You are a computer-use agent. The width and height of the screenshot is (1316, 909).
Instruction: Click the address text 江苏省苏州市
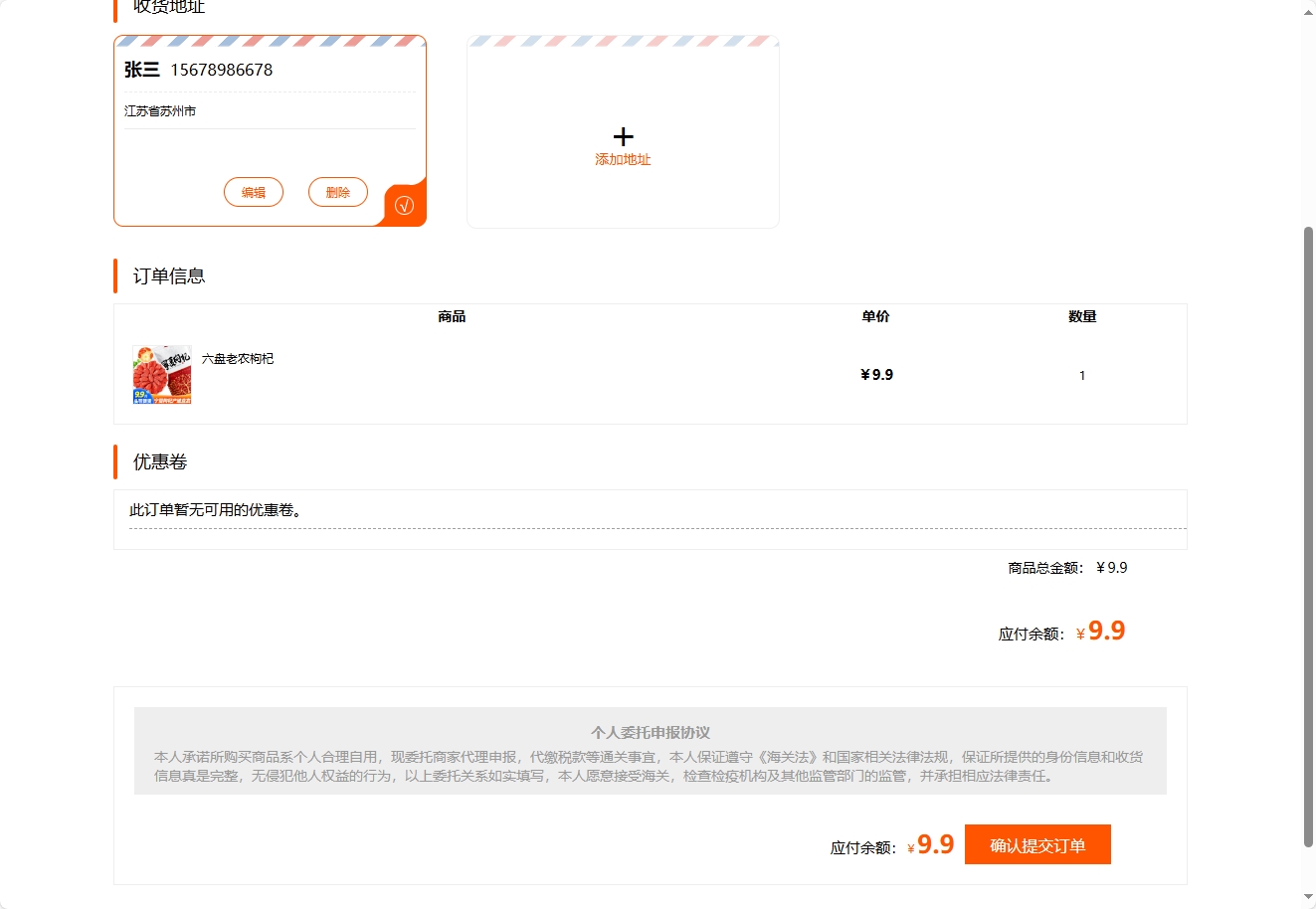pos(160,110)
